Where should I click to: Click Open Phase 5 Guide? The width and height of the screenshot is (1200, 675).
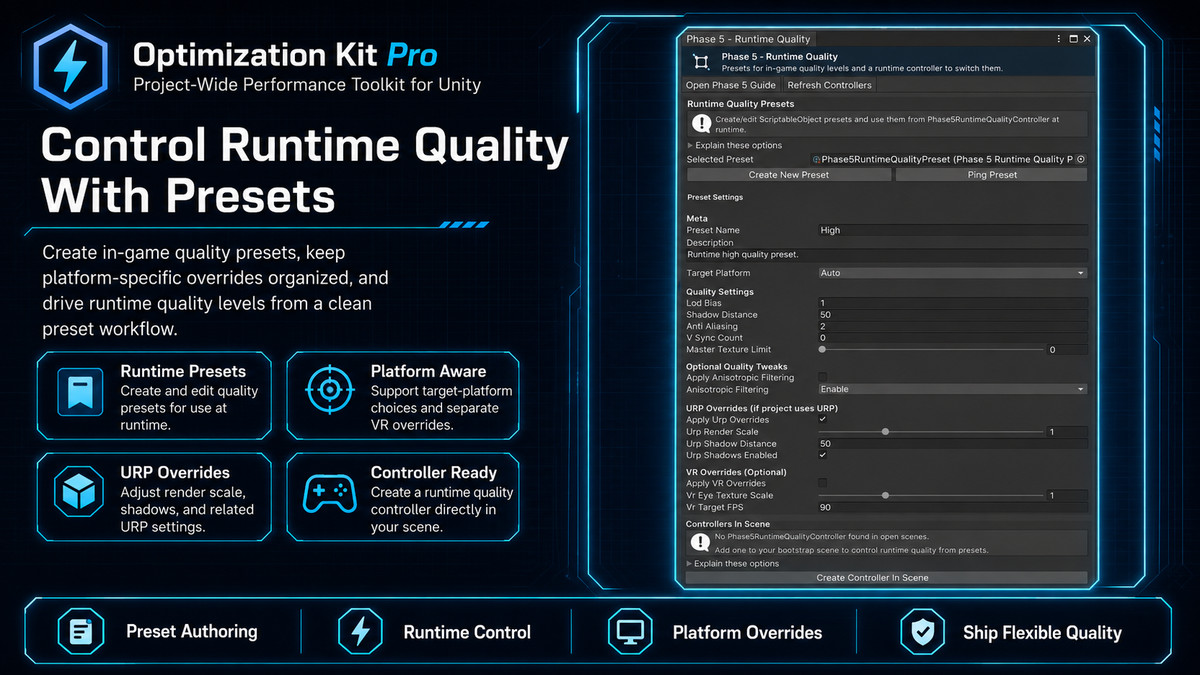pos(732,85)
